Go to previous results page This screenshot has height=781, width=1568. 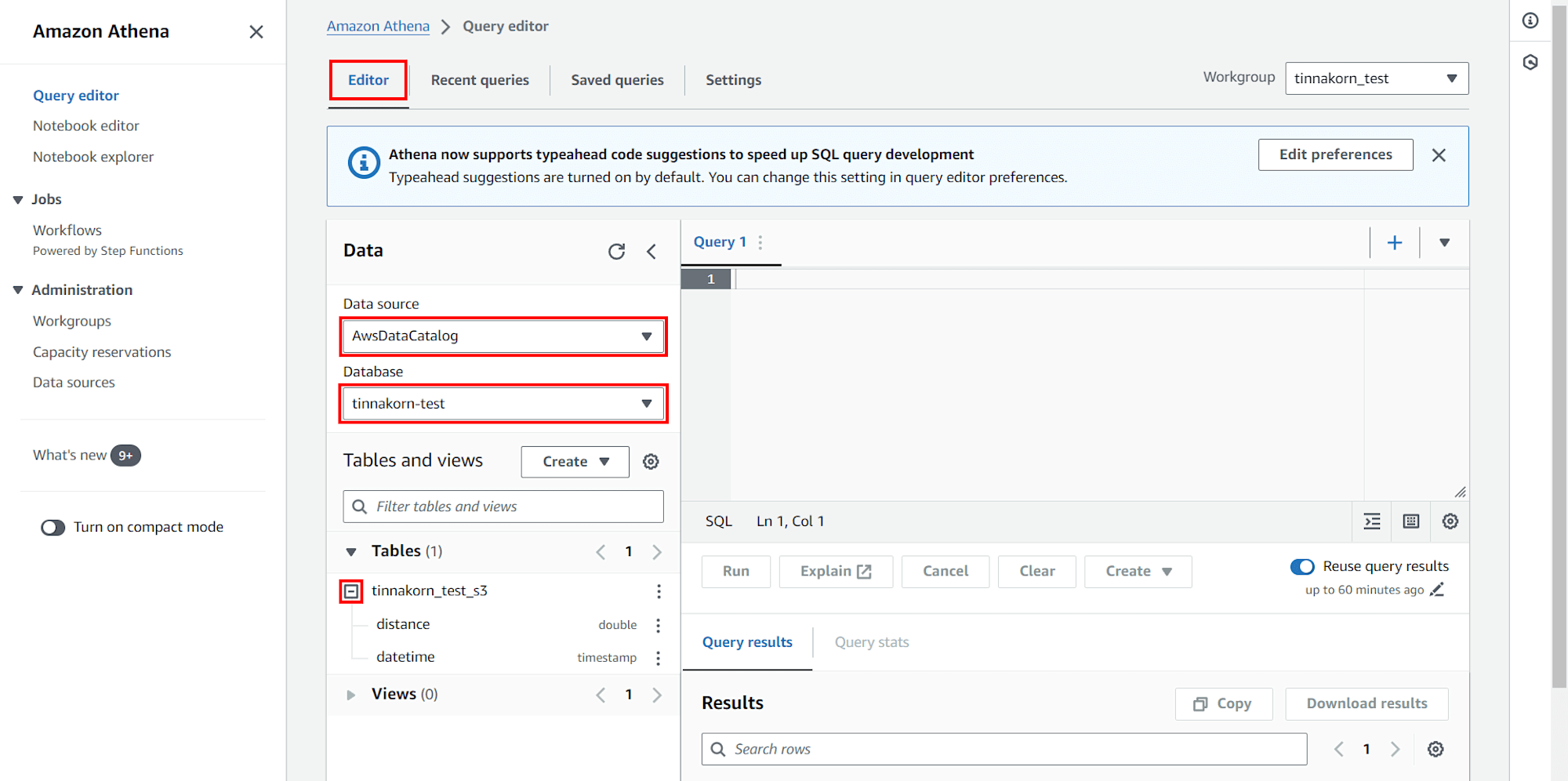(x=1339, y=750)
